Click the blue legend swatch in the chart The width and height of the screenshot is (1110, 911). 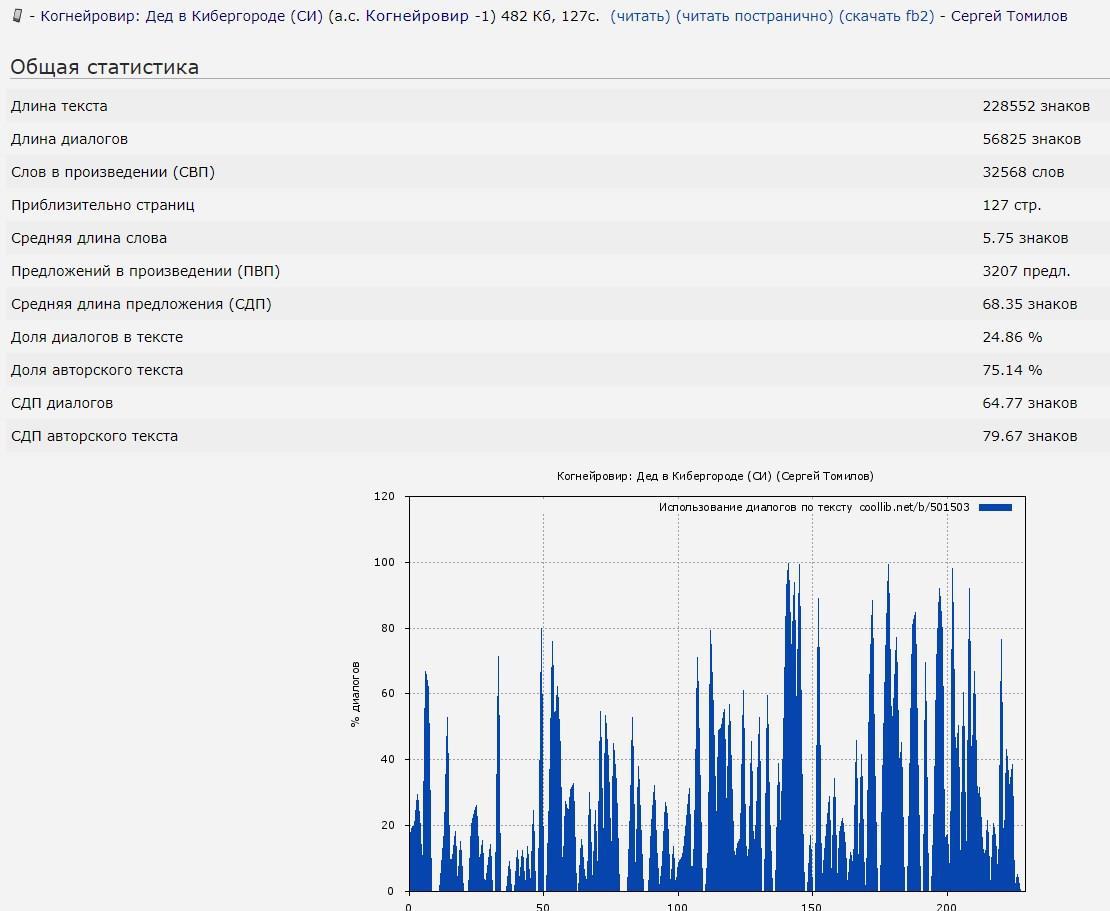click(995, 507)
